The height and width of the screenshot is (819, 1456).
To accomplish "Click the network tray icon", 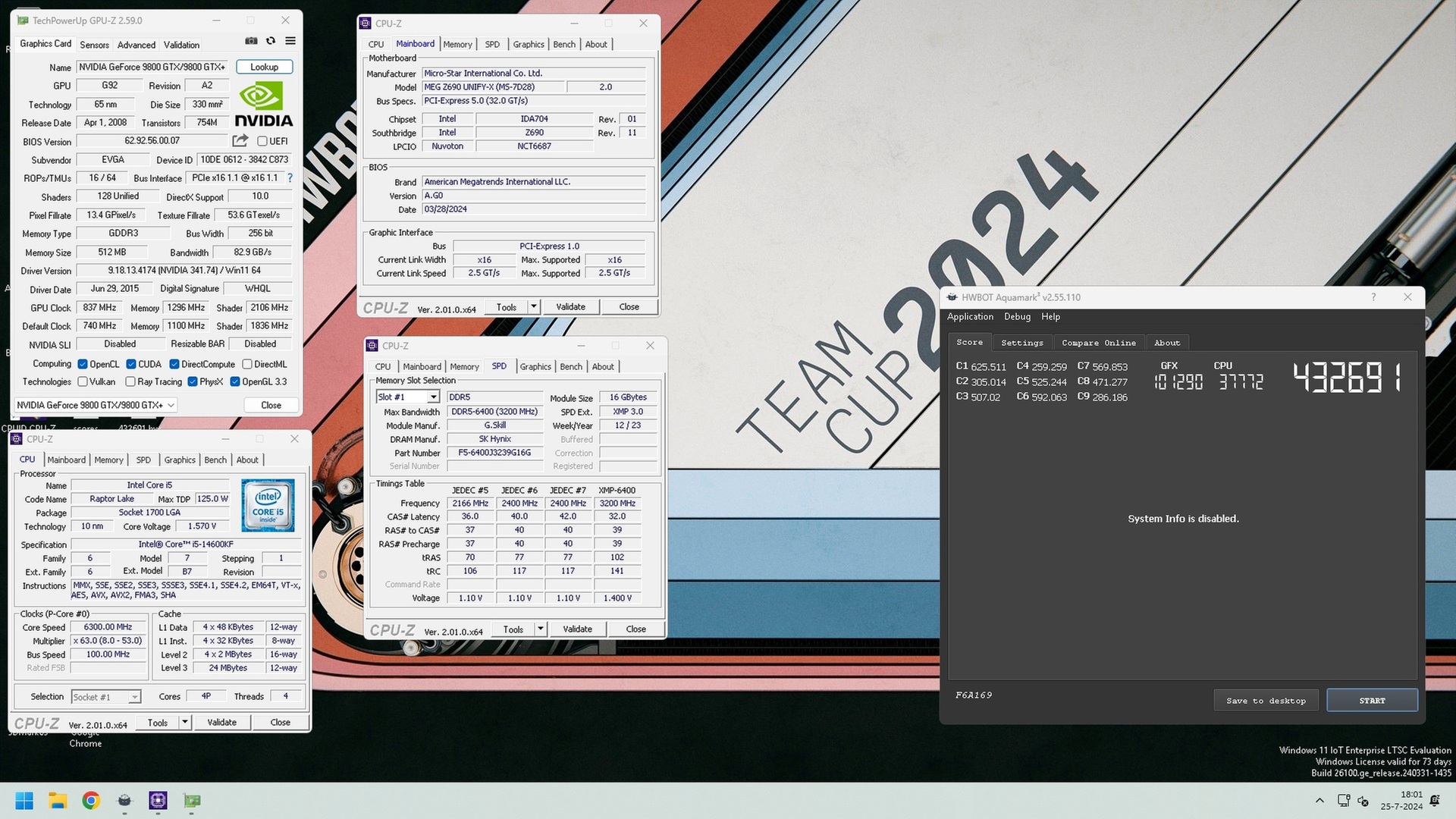I will point(1343,801).
